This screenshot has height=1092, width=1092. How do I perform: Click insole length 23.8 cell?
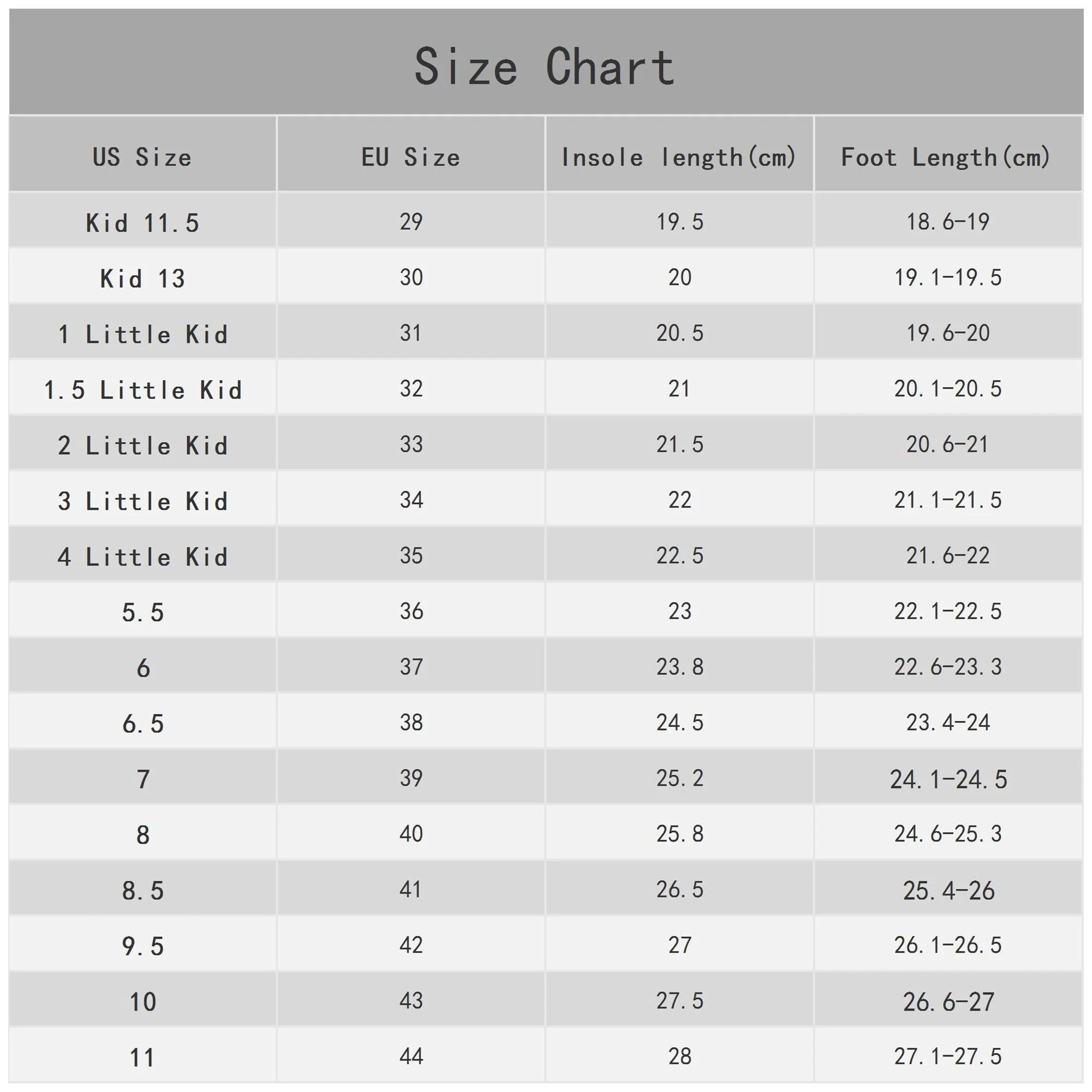pyautogui.click(x=679, y=667)
